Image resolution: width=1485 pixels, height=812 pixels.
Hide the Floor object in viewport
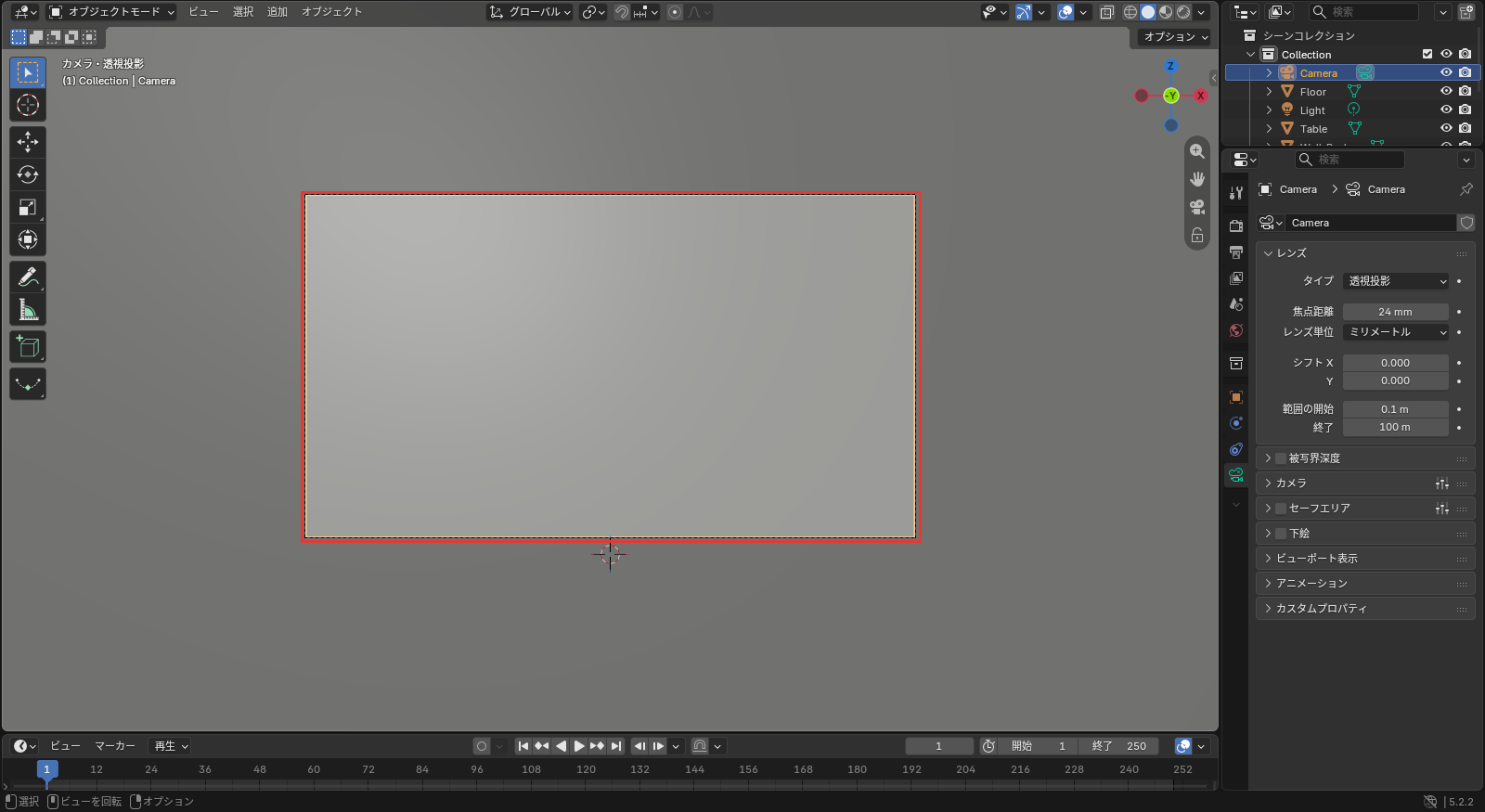(1446, 91)
